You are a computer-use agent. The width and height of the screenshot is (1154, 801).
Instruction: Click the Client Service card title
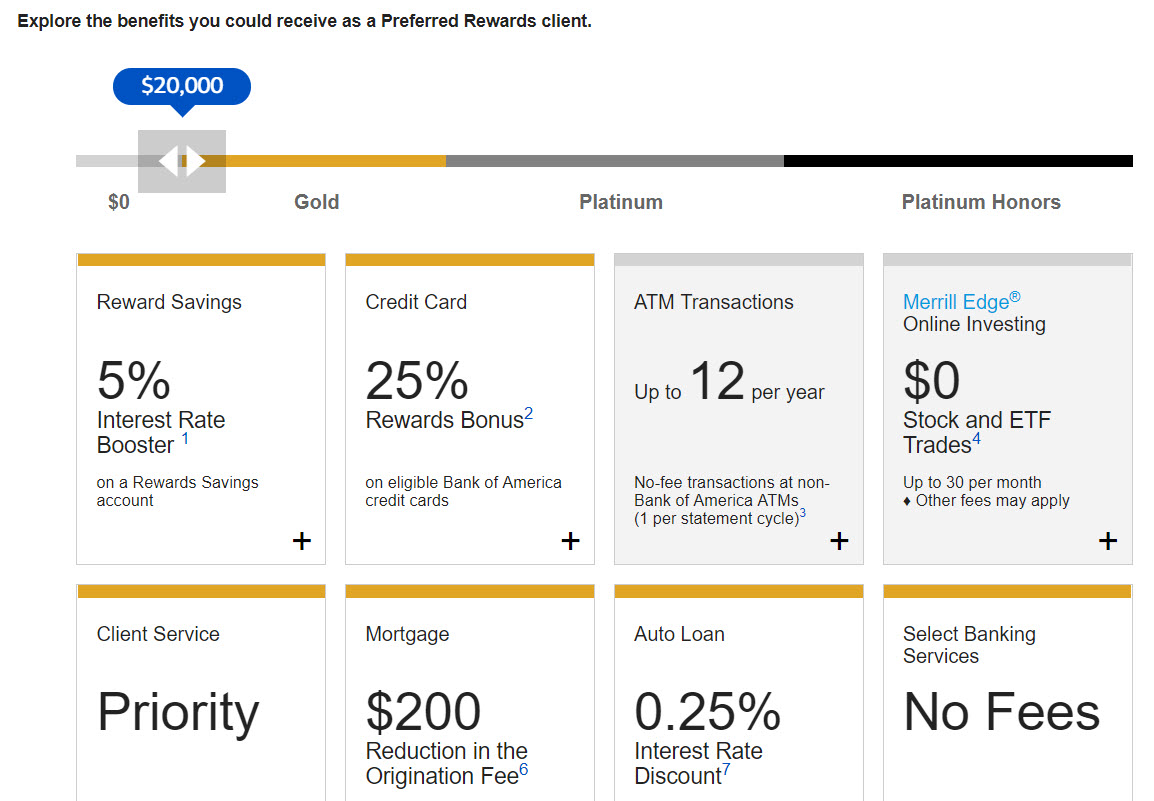(x=158, y=634)
